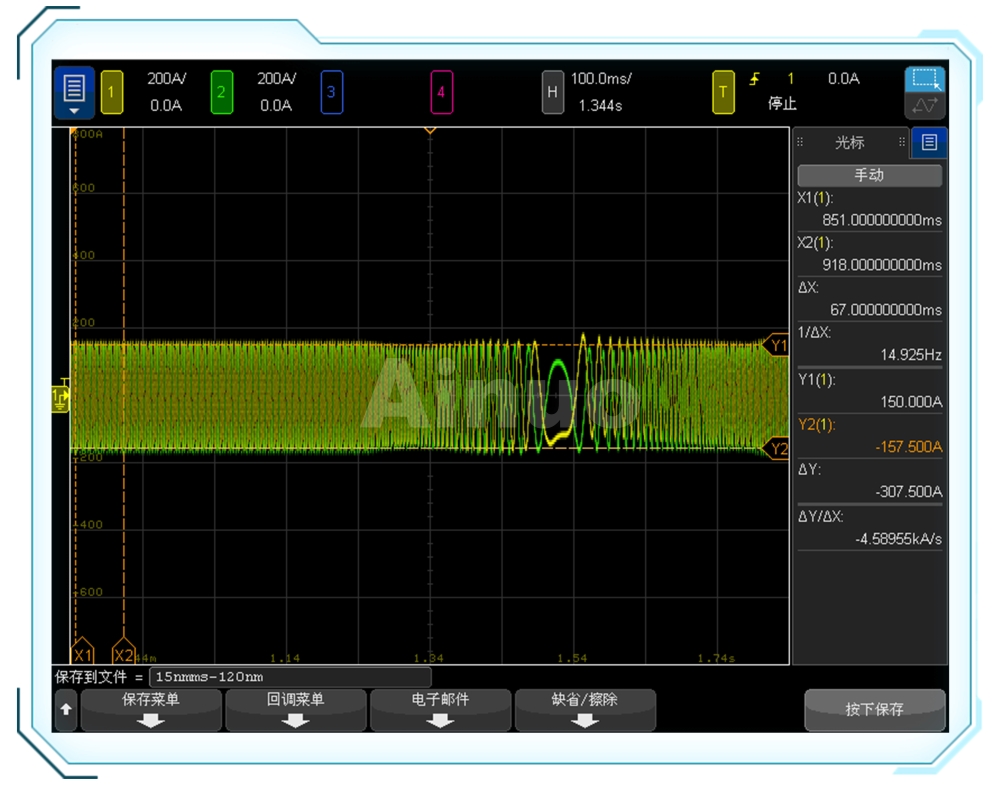The image size is (1000, 786).
Task: Click the up arrow icon left of 保存菜单
Action: [x=65, y=710]
